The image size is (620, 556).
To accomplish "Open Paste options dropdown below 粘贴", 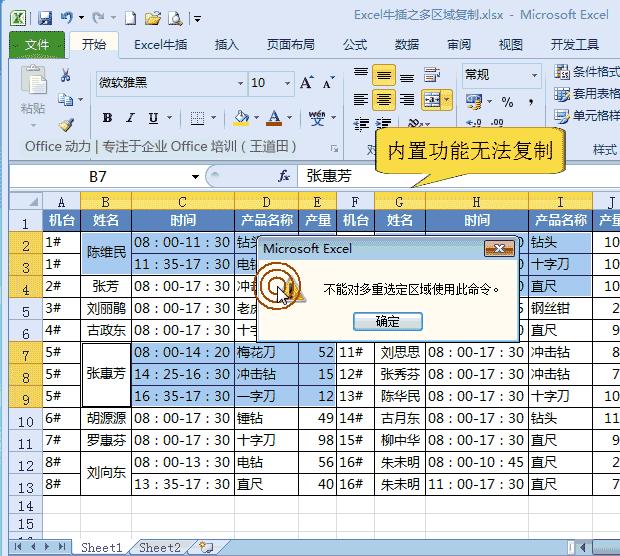I will point(33,126).
